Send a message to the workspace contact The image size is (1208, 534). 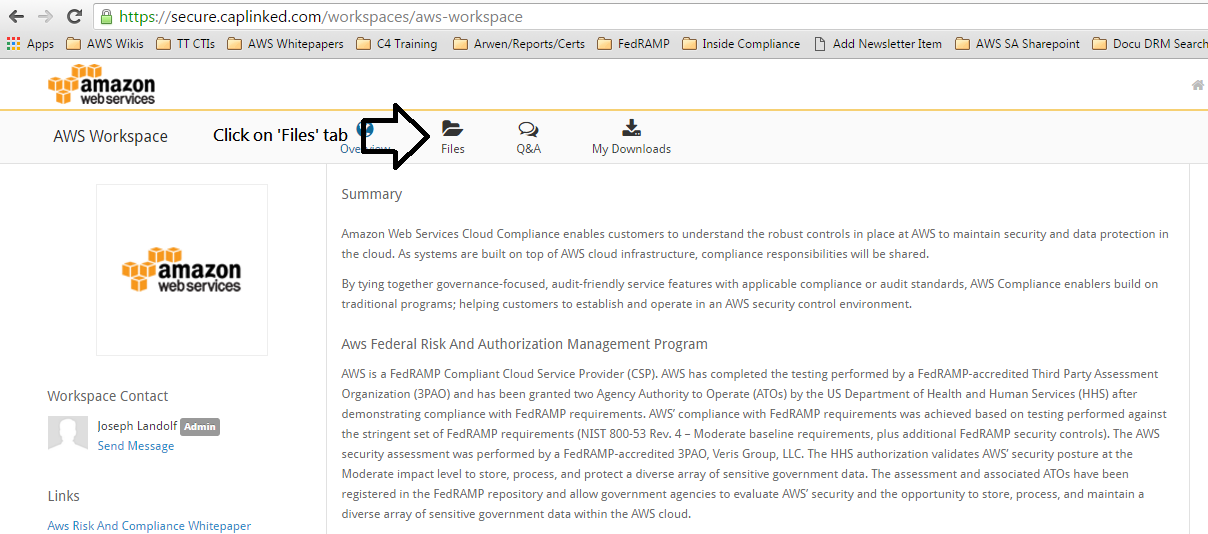136,446
